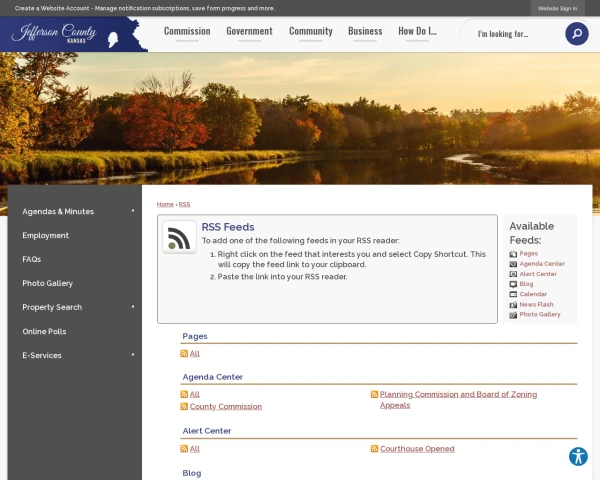Open the Commission menu

(x=187, y=31)
